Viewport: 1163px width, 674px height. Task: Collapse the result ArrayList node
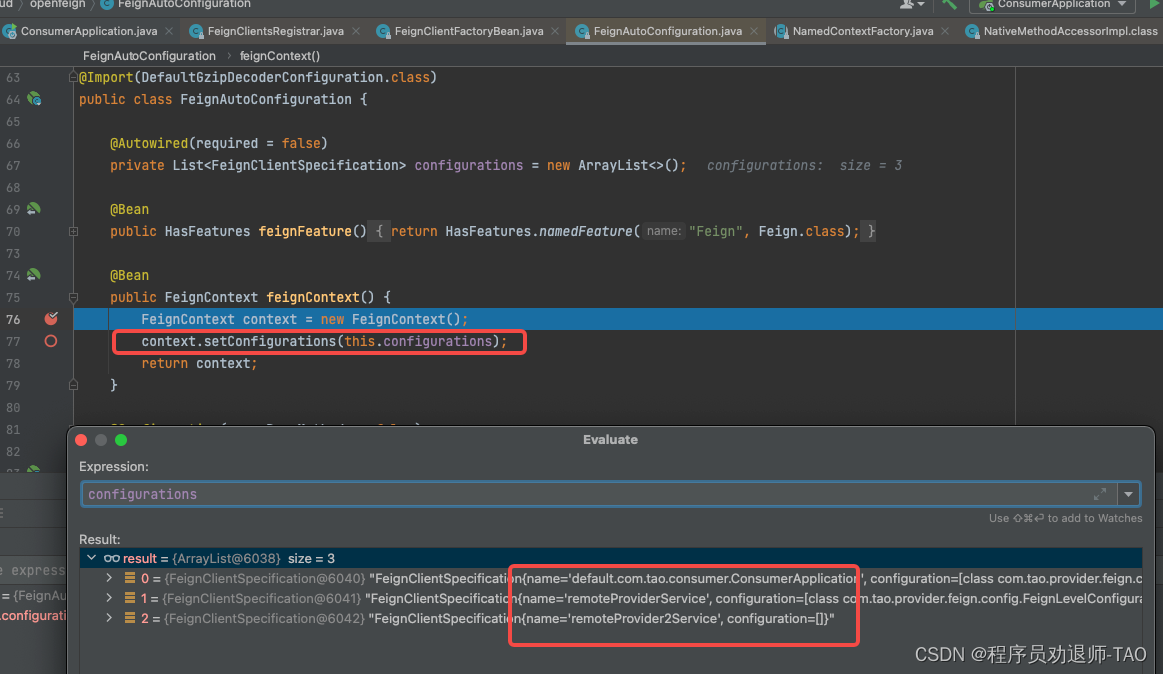tap(91, 558)
